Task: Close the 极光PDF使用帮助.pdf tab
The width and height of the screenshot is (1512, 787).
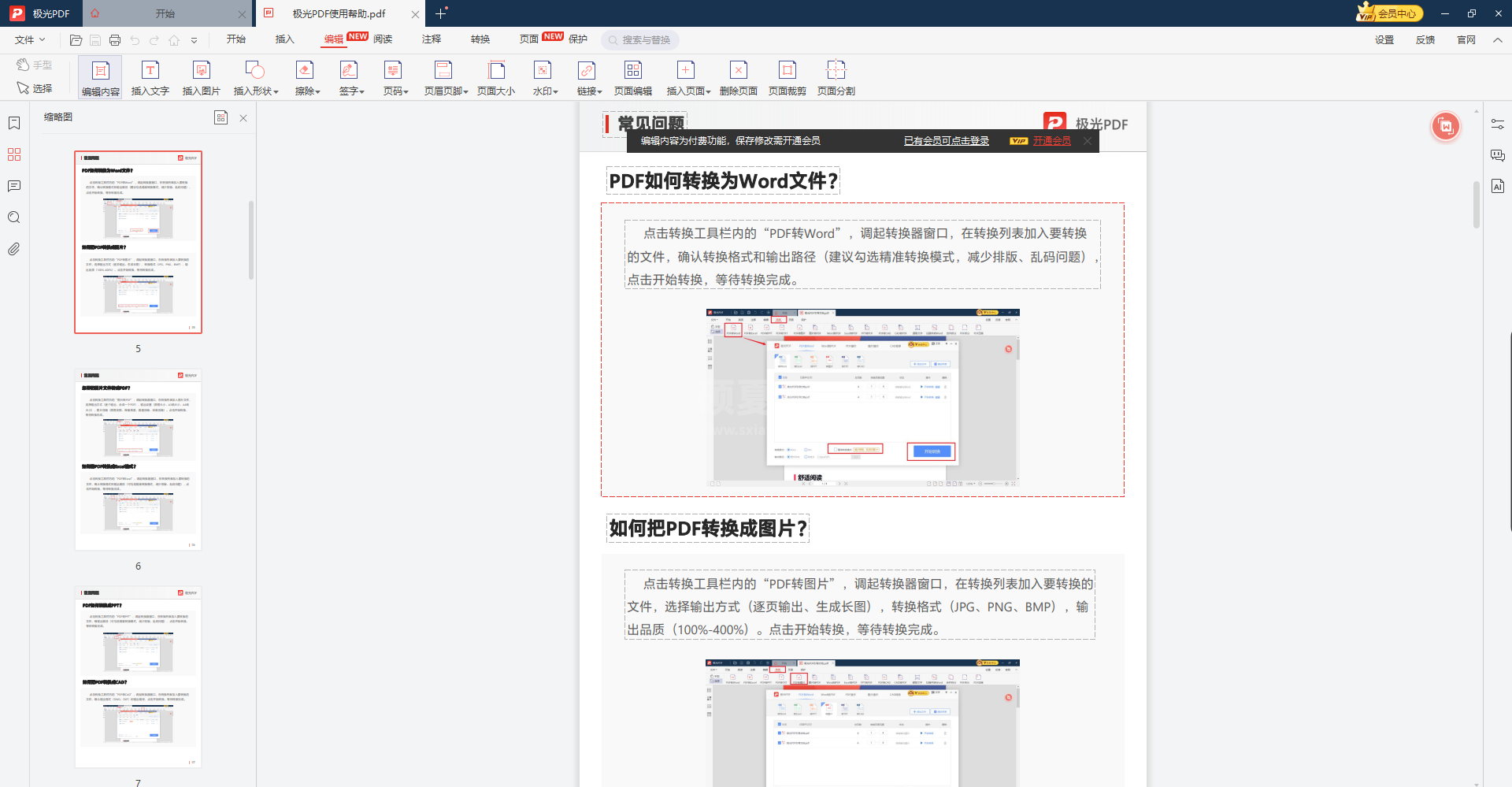Action: point(415,14)
